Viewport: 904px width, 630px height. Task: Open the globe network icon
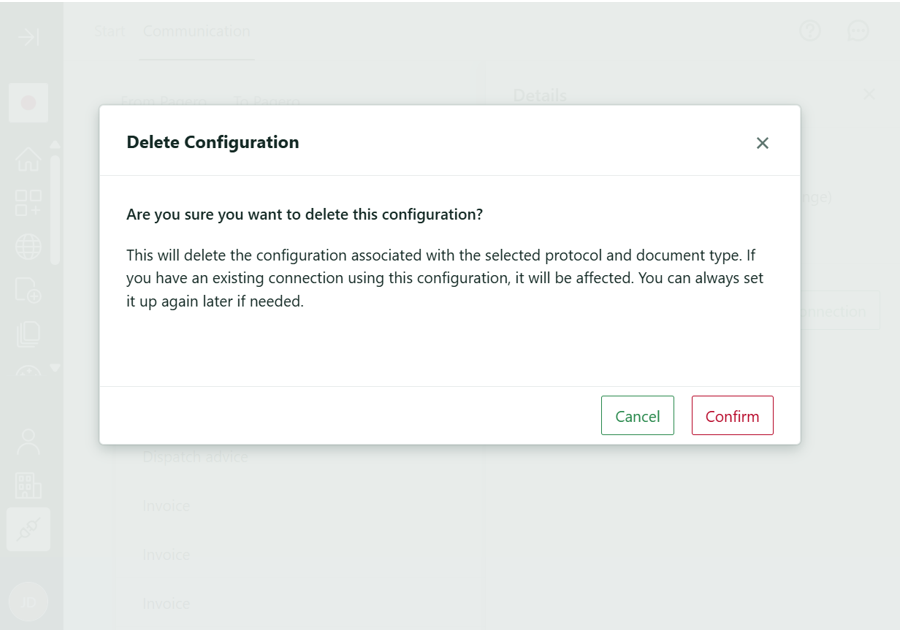click(29, 246)
